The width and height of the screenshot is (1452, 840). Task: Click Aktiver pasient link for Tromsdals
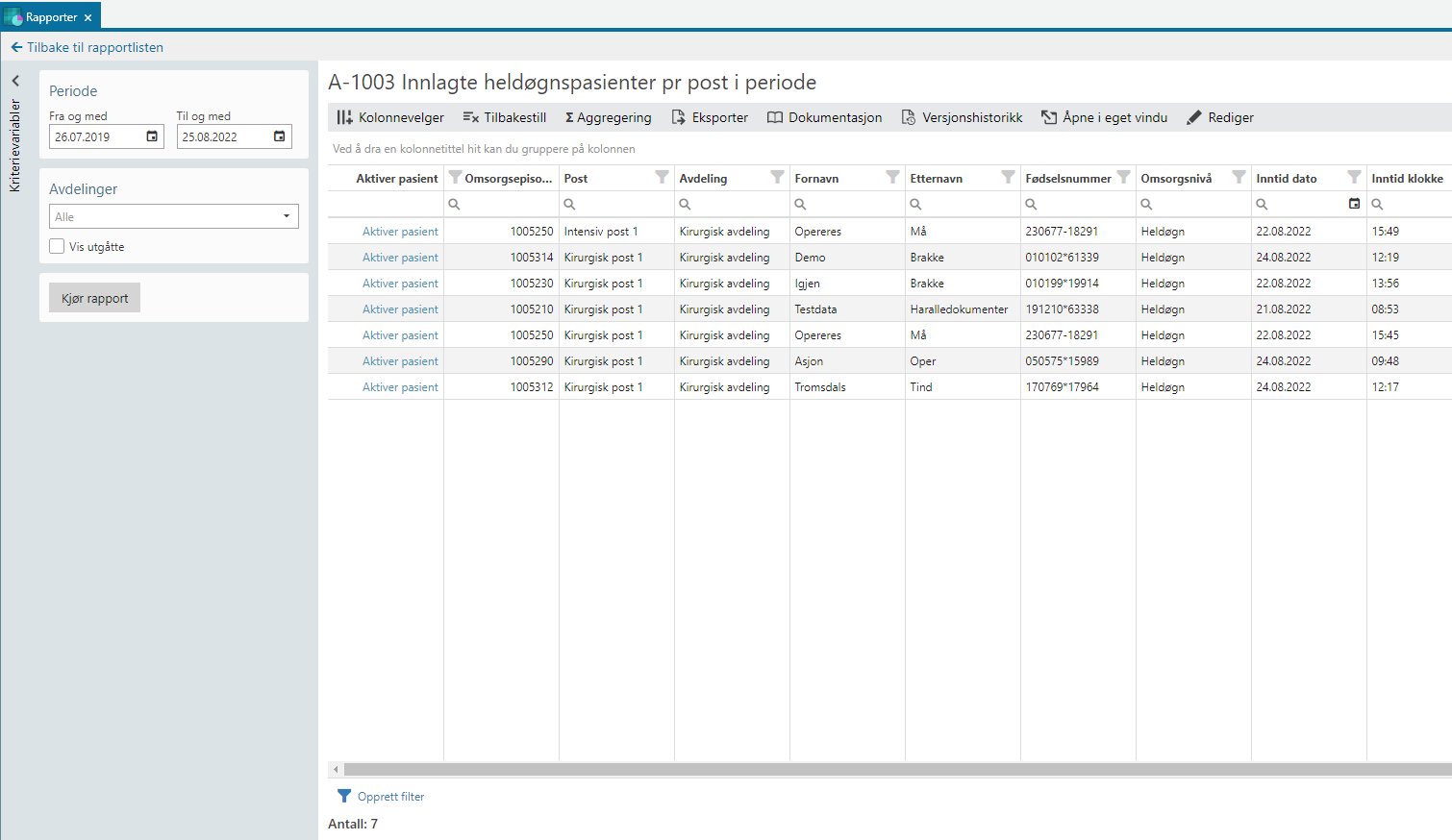tap(400, 387)
